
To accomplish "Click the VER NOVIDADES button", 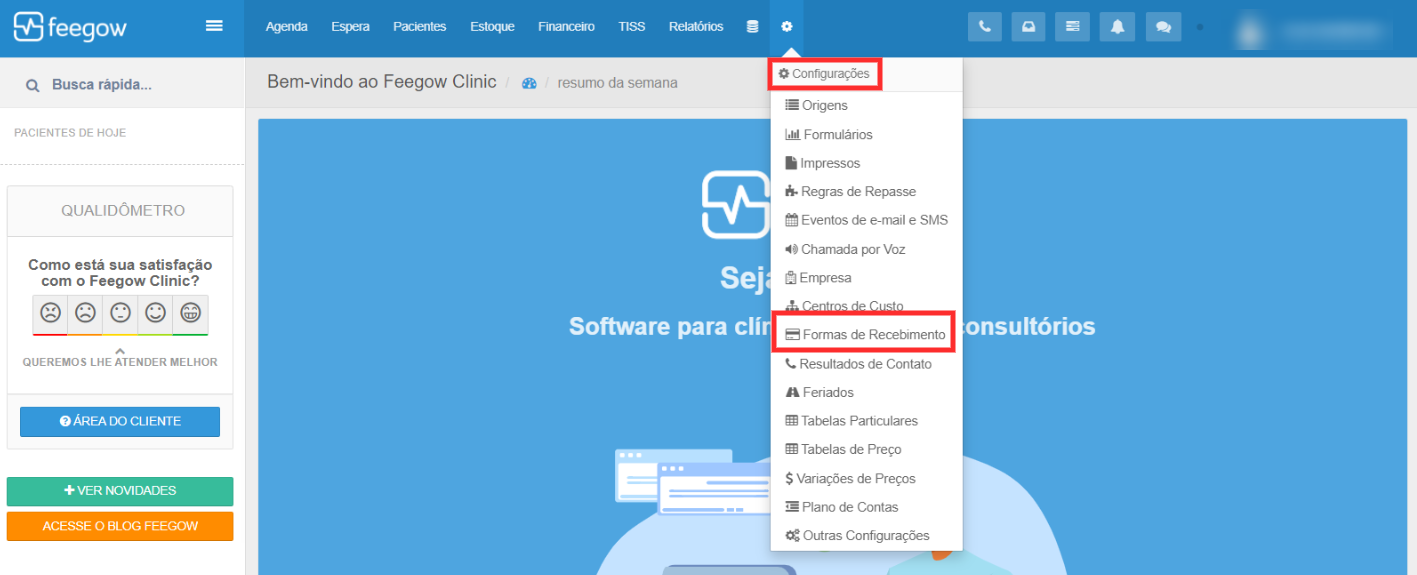I will tap(120, 491).
